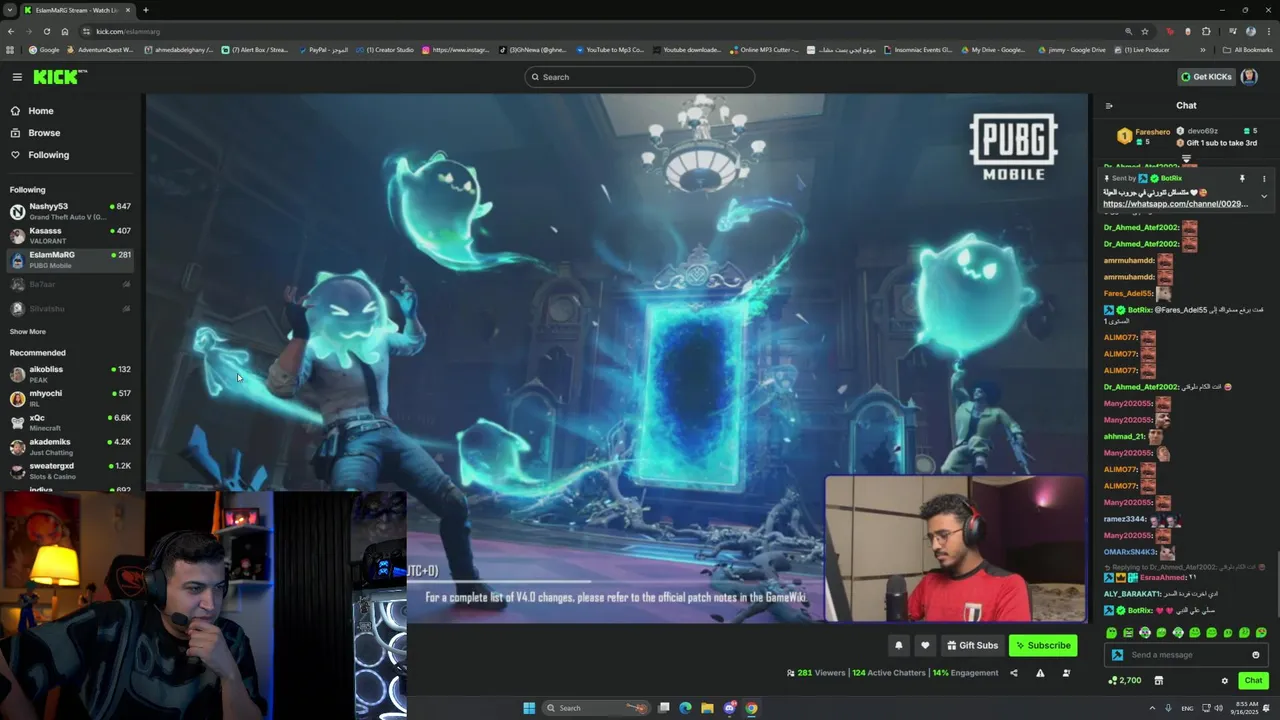Click Fareshero on the gift leaderboard
The width and height of the screenshot is (1280, 720).
click(x=1152, y=132)
